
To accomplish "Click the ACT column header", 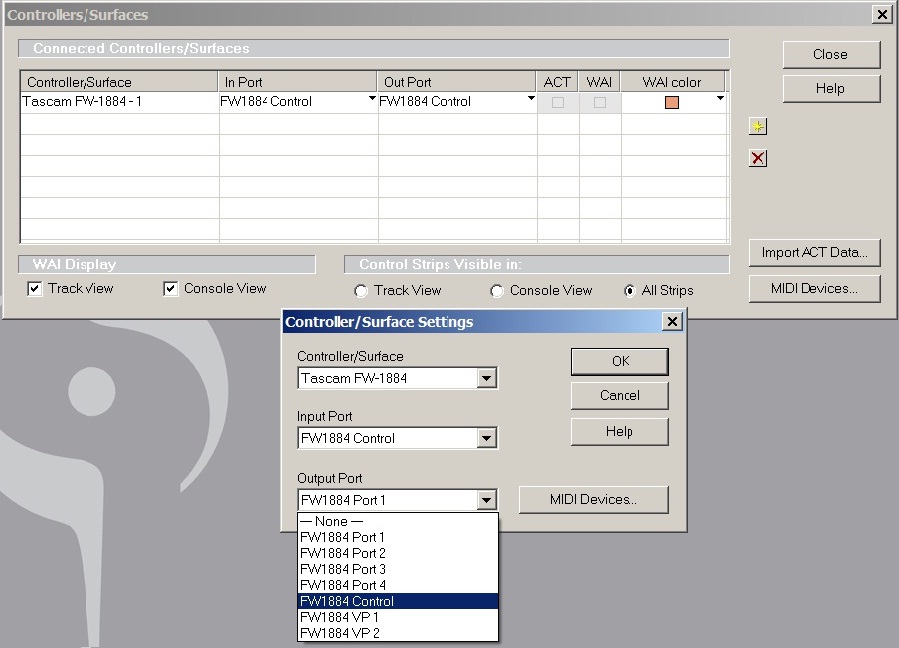I will tap(557, 82).
